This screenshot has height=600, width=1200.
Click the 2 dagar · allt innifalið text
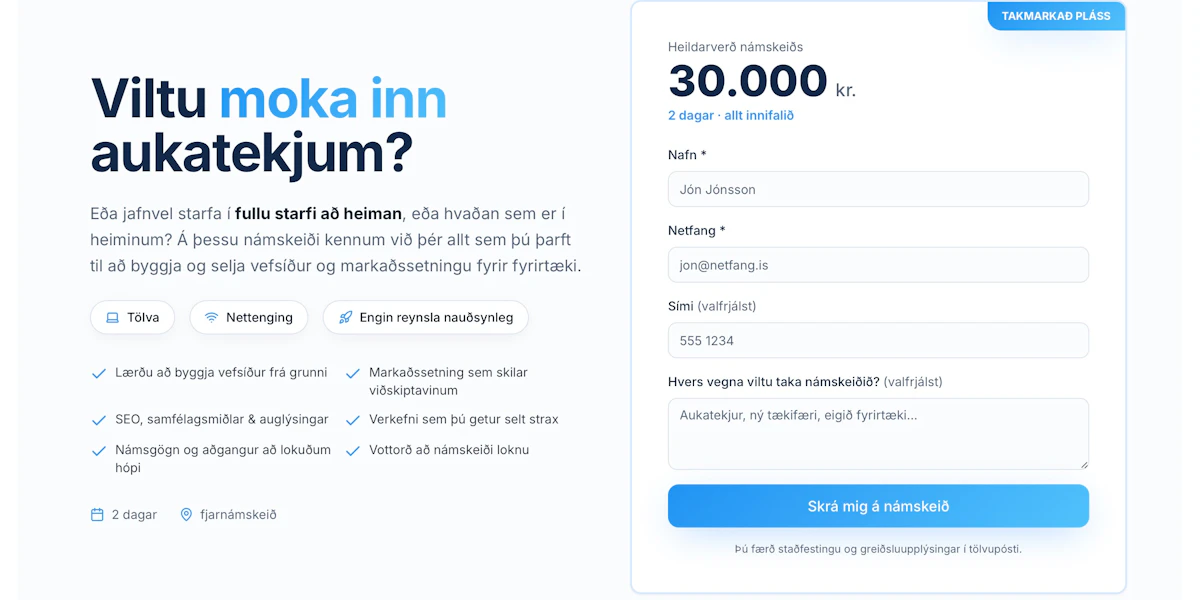coord(731,116)
